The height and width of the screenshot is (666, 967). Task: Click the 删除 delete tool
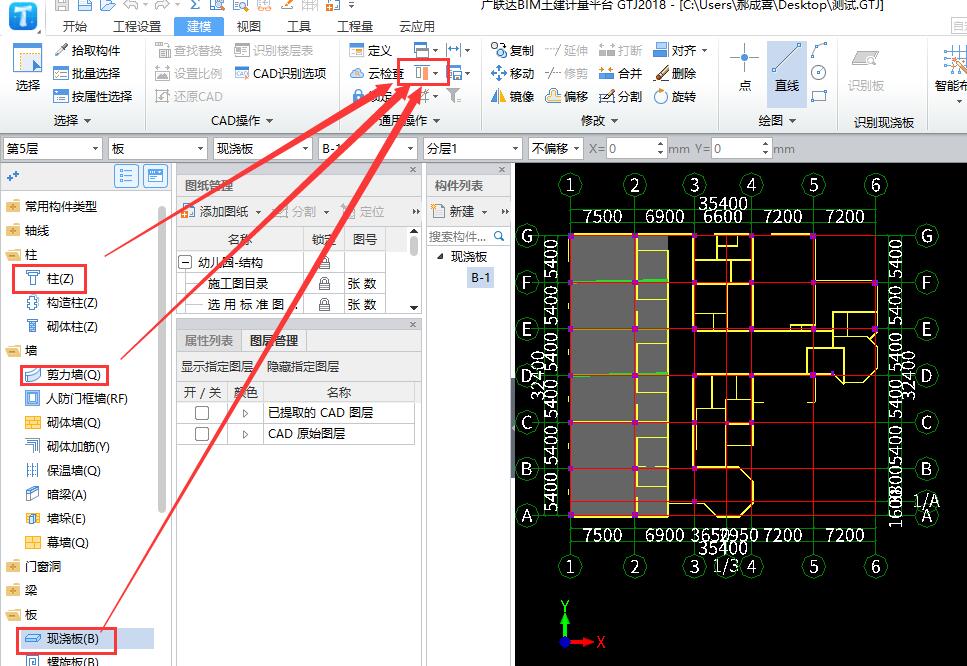tap(675, 73)
